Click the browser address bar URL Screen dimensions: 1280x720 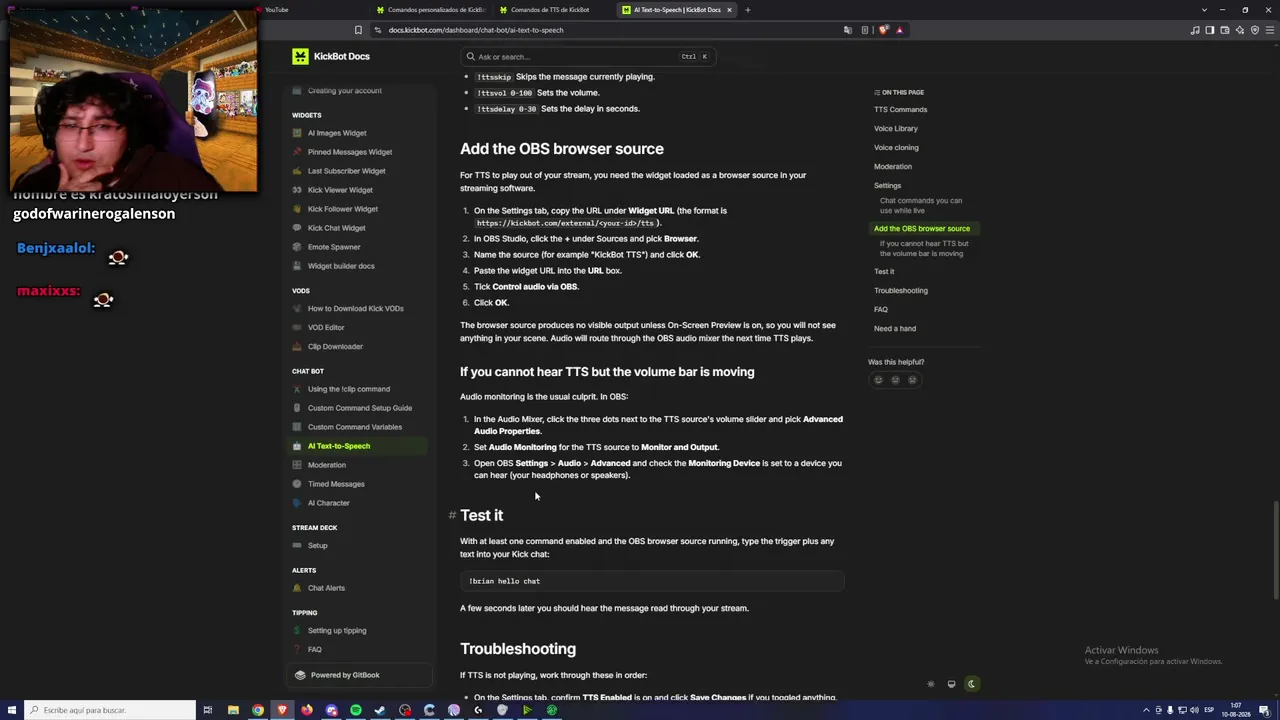coord(476,30)
